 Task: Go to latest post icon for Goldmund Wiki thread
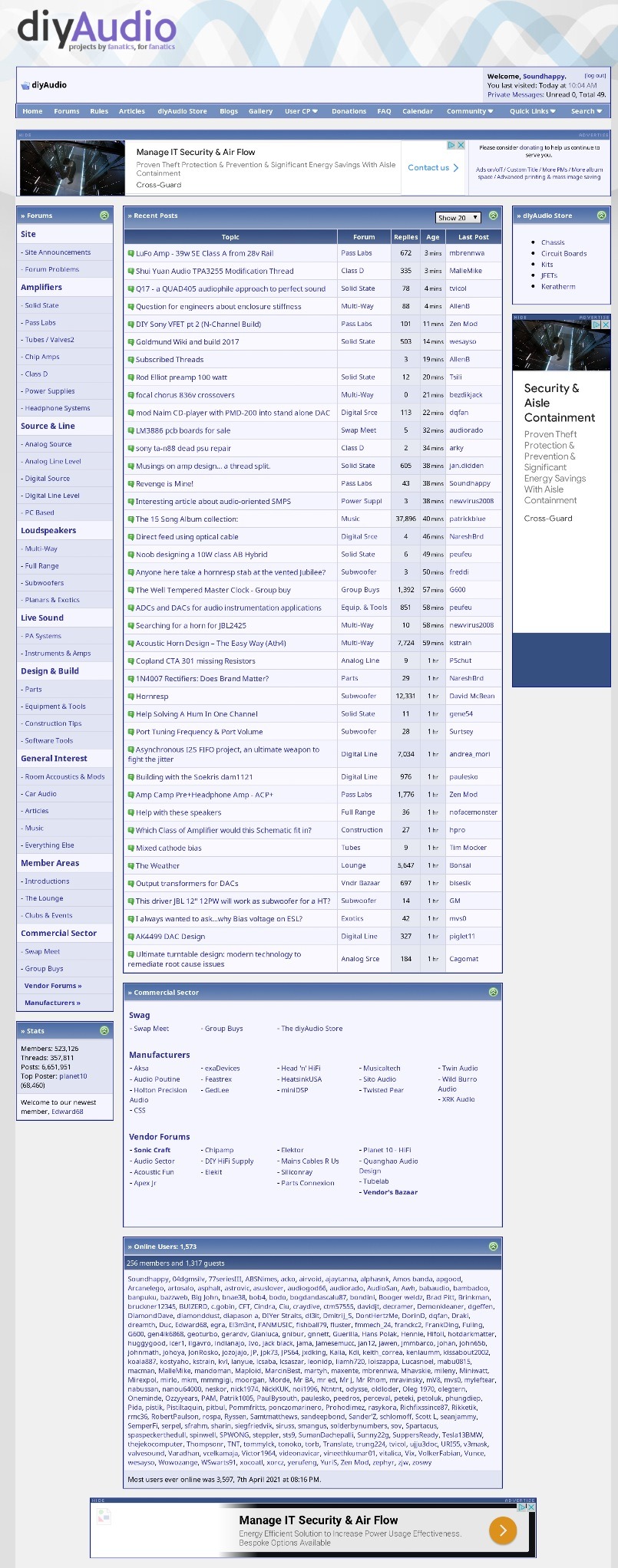click(x=131, y=341)
